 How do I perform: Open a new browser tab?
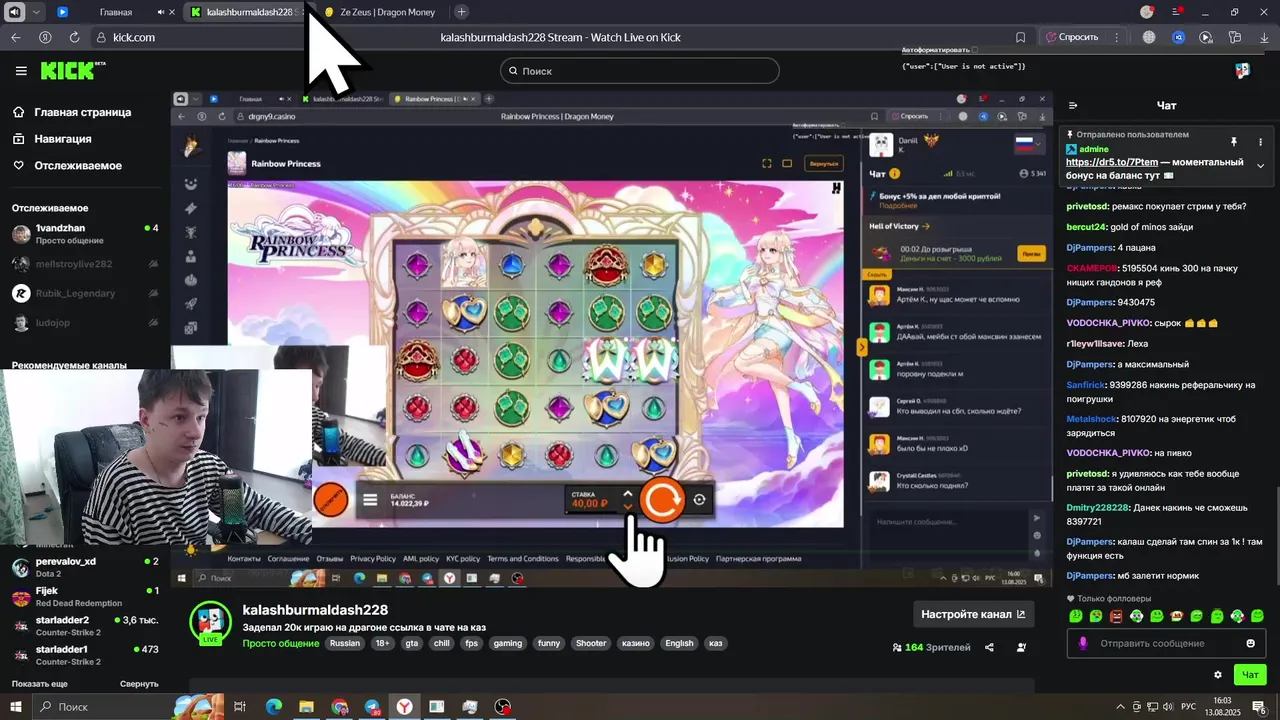click(461, 12)
